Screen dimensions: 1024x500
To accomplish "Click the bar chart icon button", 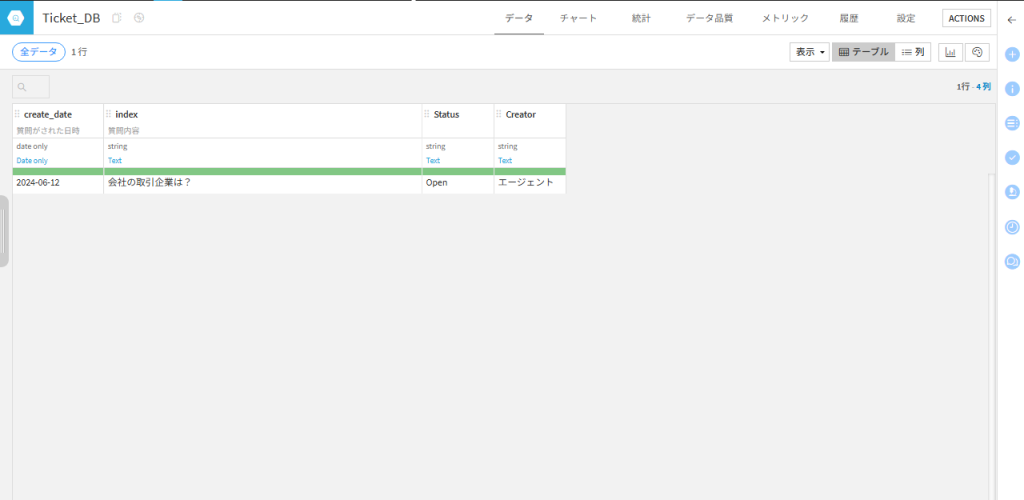I will tap(950, 52).
